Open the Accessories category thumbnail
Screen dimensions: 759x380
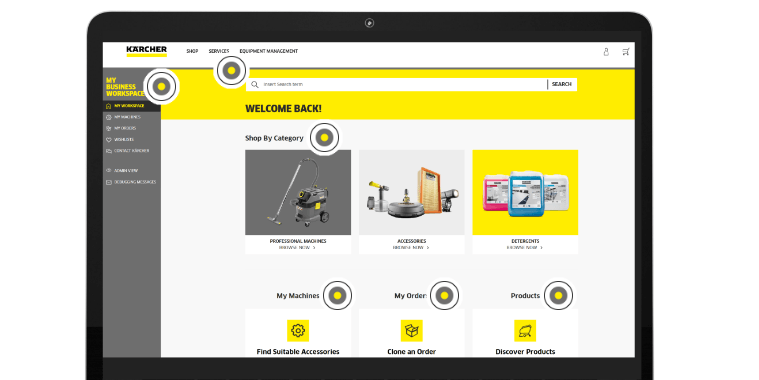pos(411,192)
